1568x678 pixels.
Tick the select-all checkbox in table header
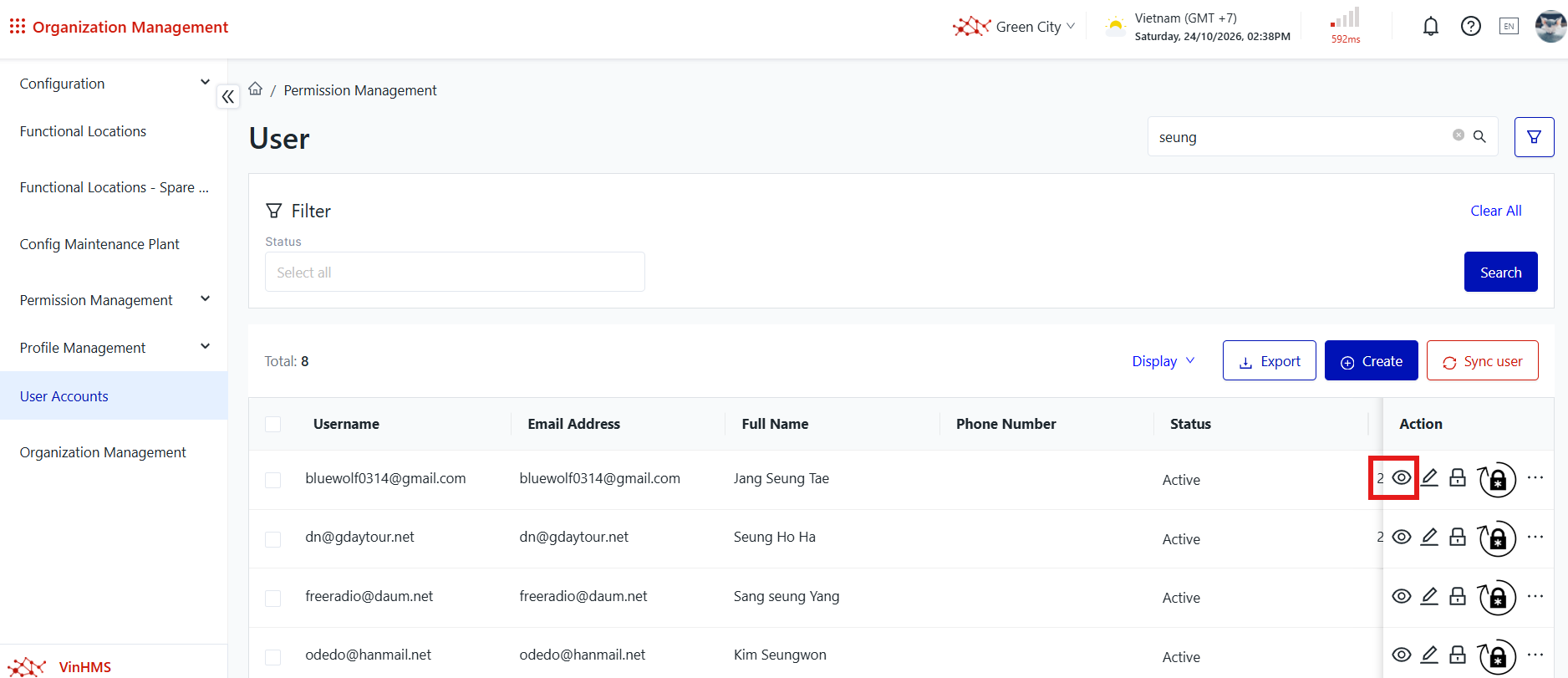(x=272, y=424)
